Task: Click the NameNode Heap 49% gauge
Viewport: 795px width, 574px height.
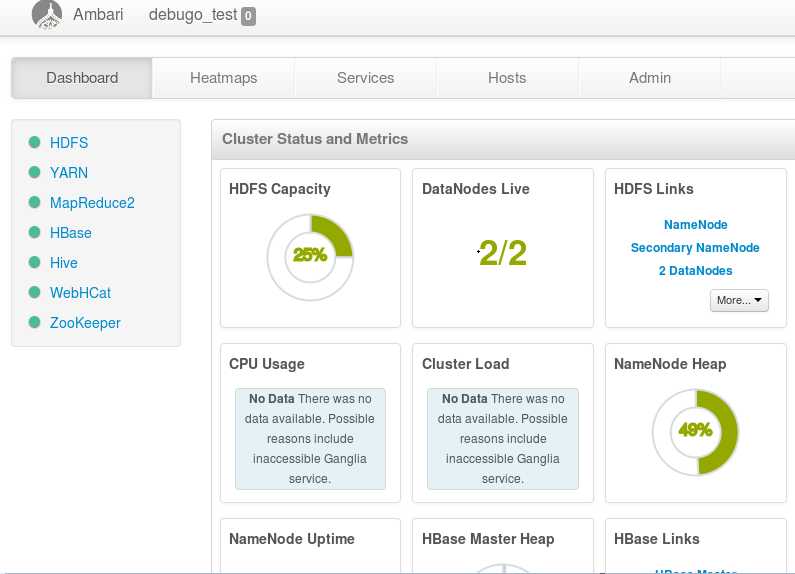Action: 695,432
